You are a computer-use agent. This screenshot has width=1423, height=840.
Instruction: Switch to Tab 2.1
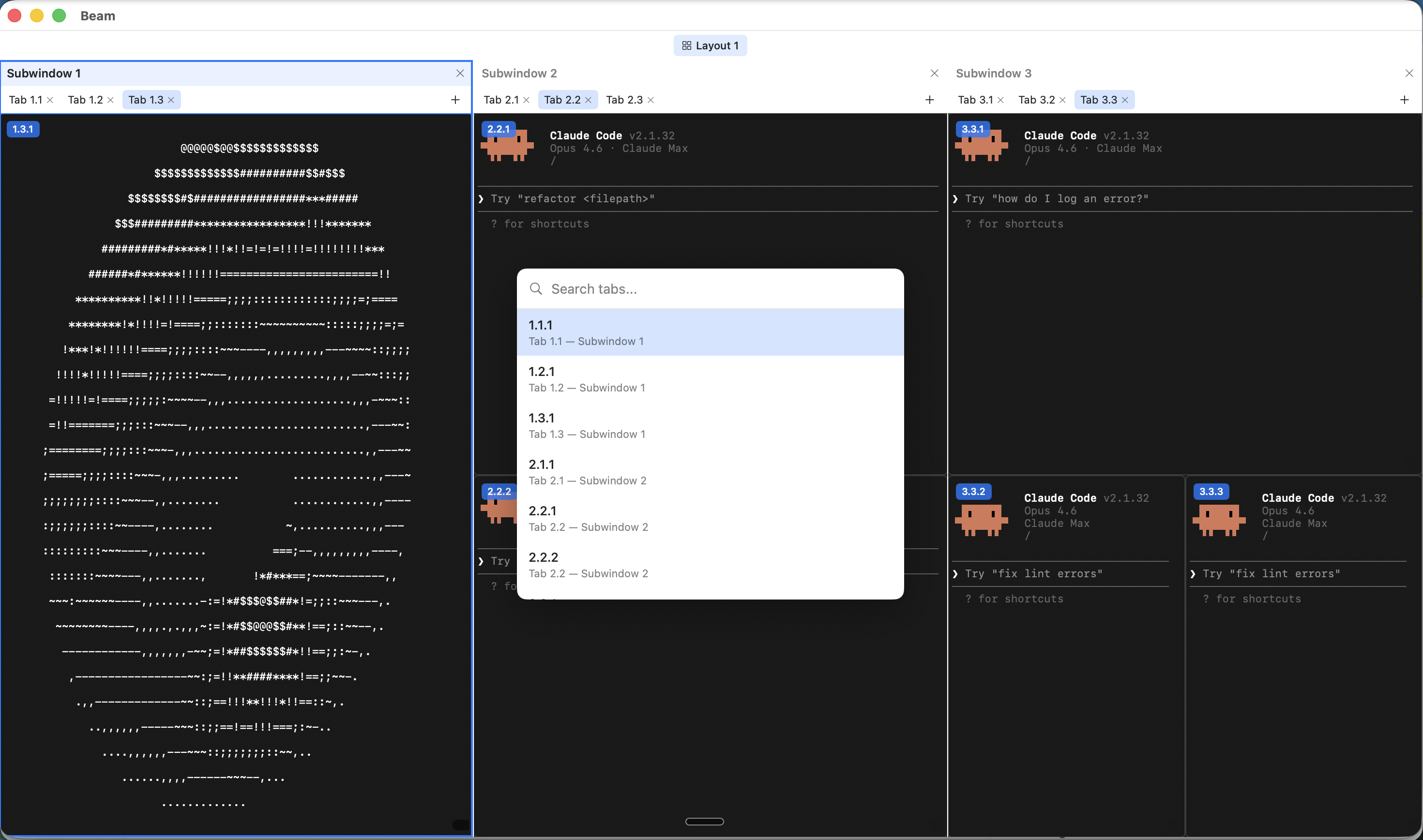[501, 100]
